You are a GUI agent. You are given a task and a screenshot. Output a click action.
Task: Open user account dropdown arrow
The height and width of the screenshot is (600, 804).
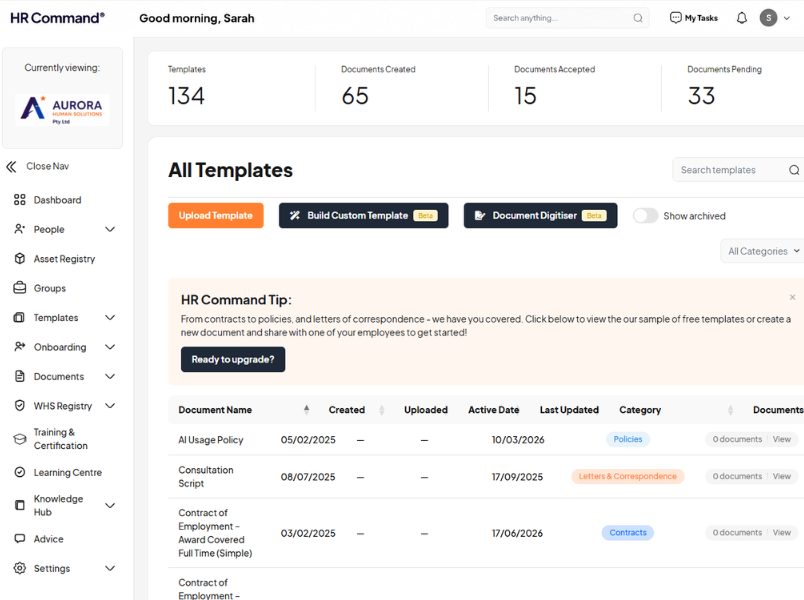787,18
